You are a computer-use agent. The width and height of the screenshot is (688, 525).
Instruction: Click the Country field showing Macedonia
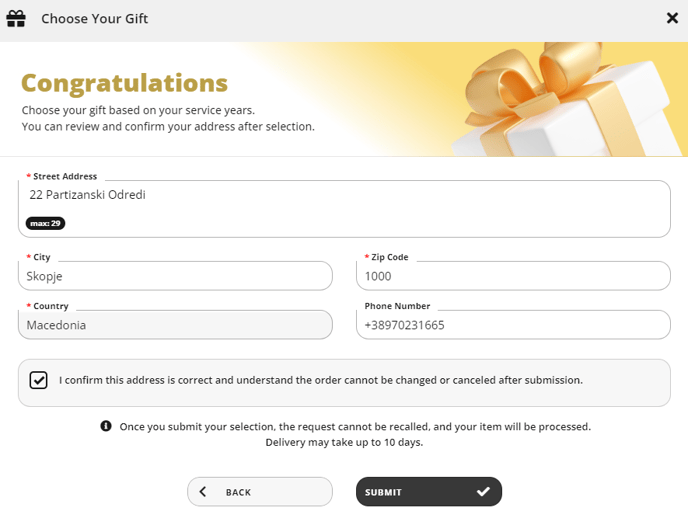[x=175, y=325]
